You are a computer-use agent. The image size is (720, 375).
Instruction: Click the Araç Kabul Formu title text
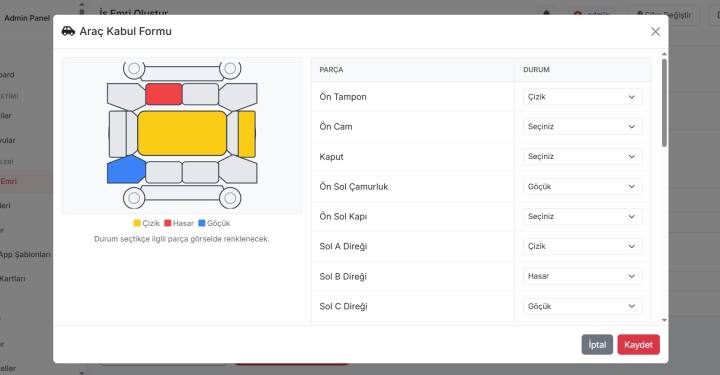coord(125,31)
